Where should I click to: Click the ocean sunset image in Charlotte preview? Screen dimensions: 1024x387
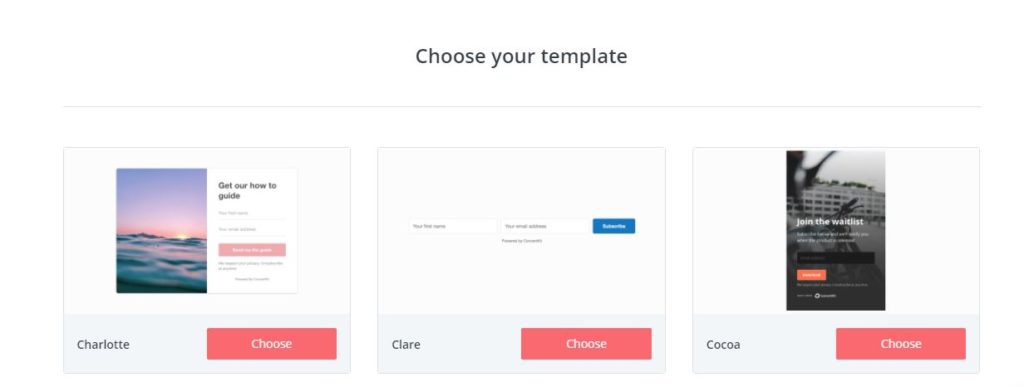click(x=162, y=231)
